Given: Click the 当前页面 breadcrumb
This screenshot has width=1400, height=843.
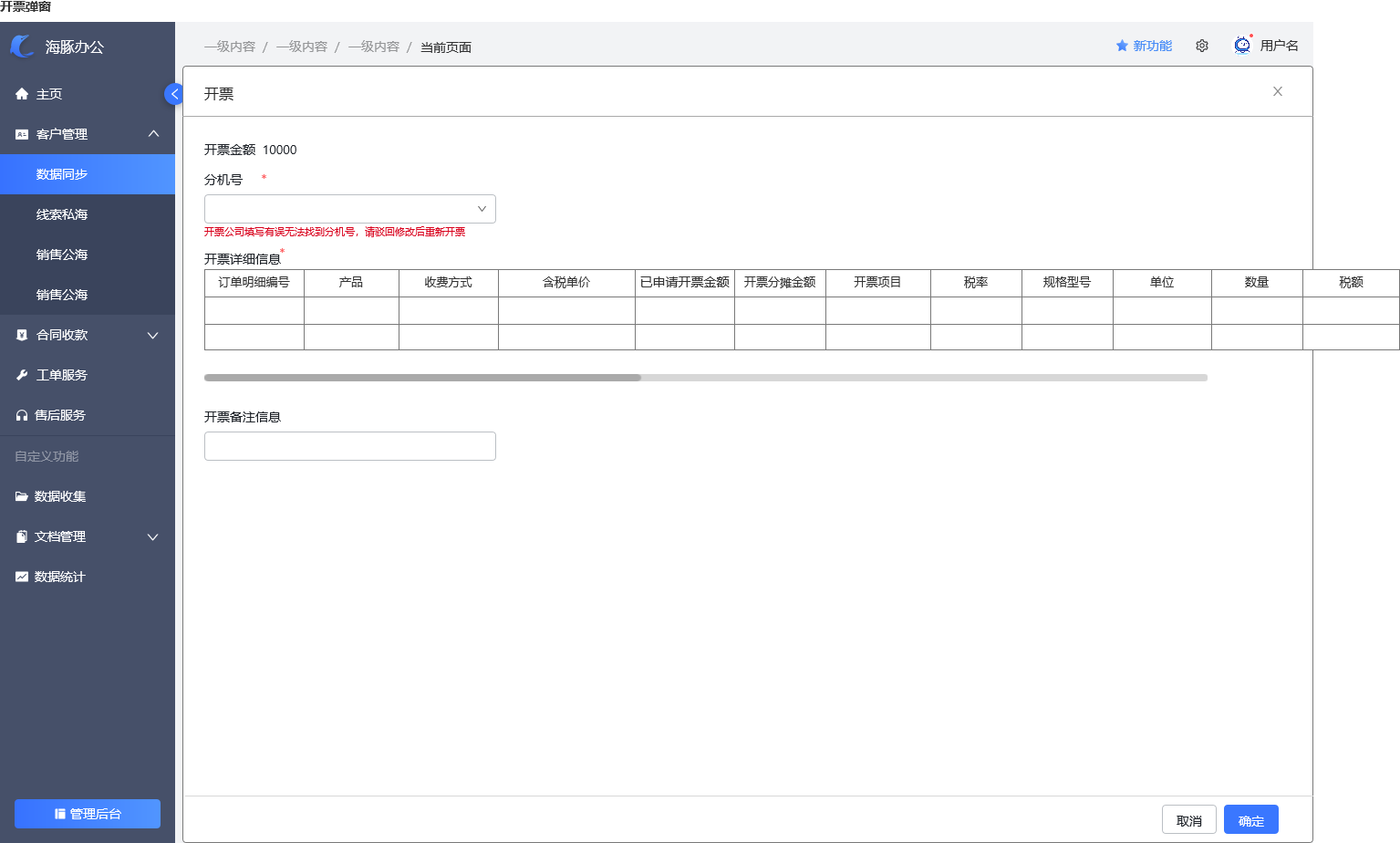Looking at the screenshot, I should [x=446, y=47].
